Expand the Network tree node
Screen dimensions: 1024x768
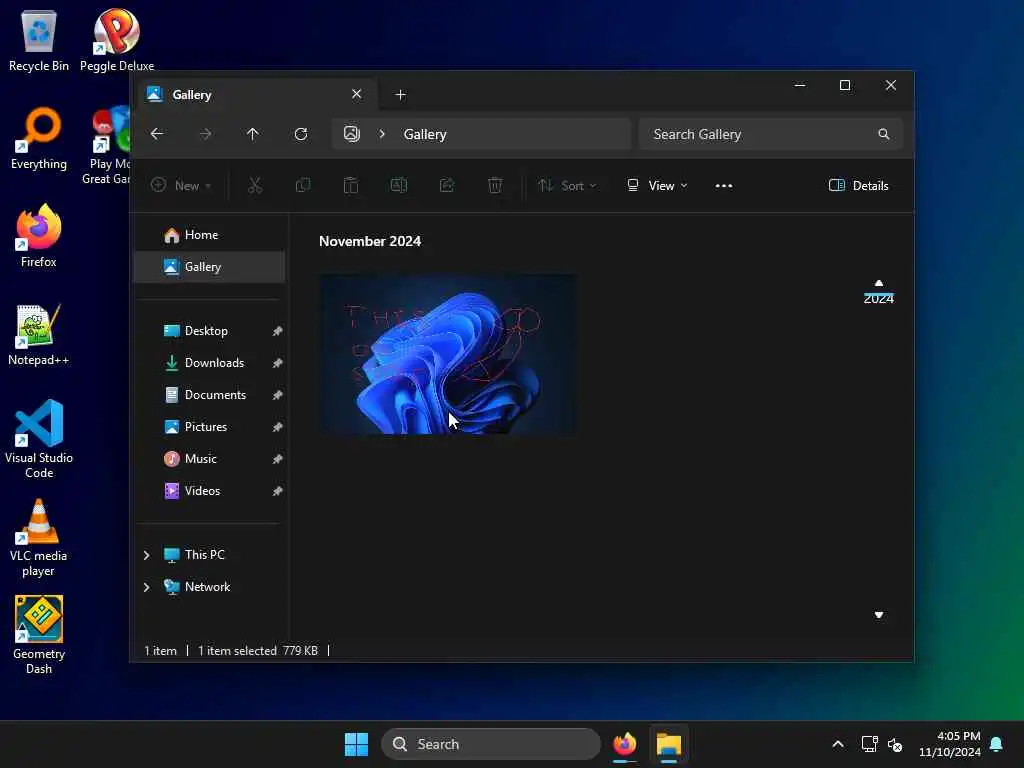click(x=146, y=587)
